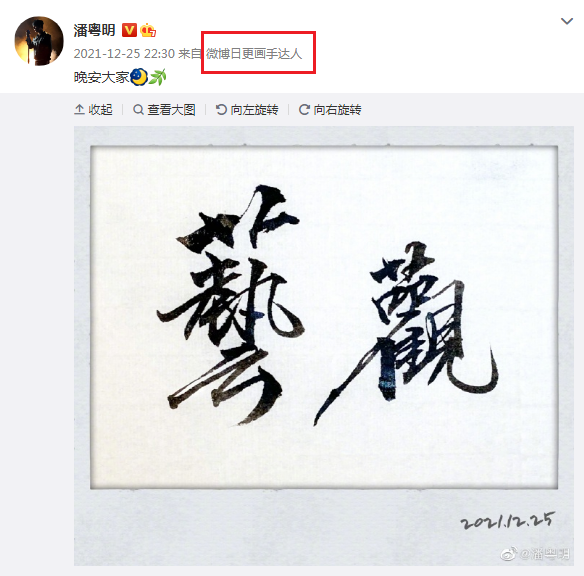Collapse the image with 收起

pos(93,109)
